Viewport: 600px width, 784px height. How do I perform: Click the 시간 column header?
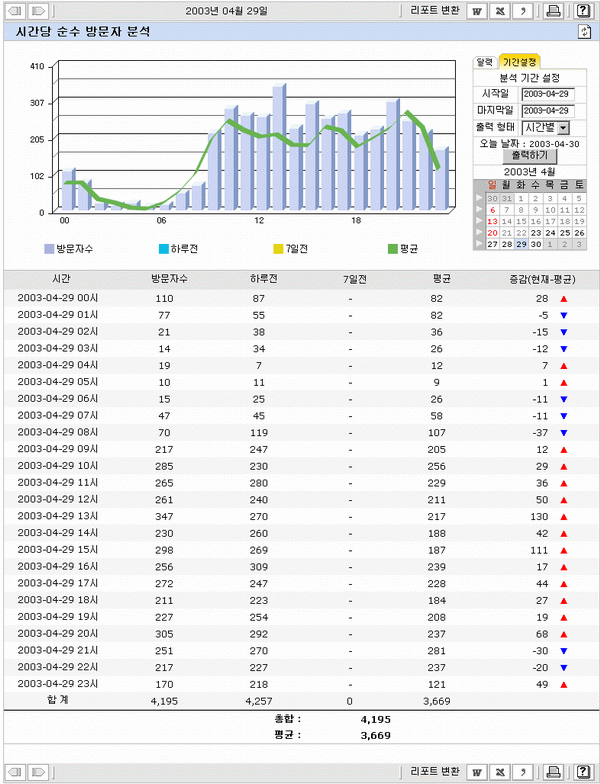pos(62,279)
